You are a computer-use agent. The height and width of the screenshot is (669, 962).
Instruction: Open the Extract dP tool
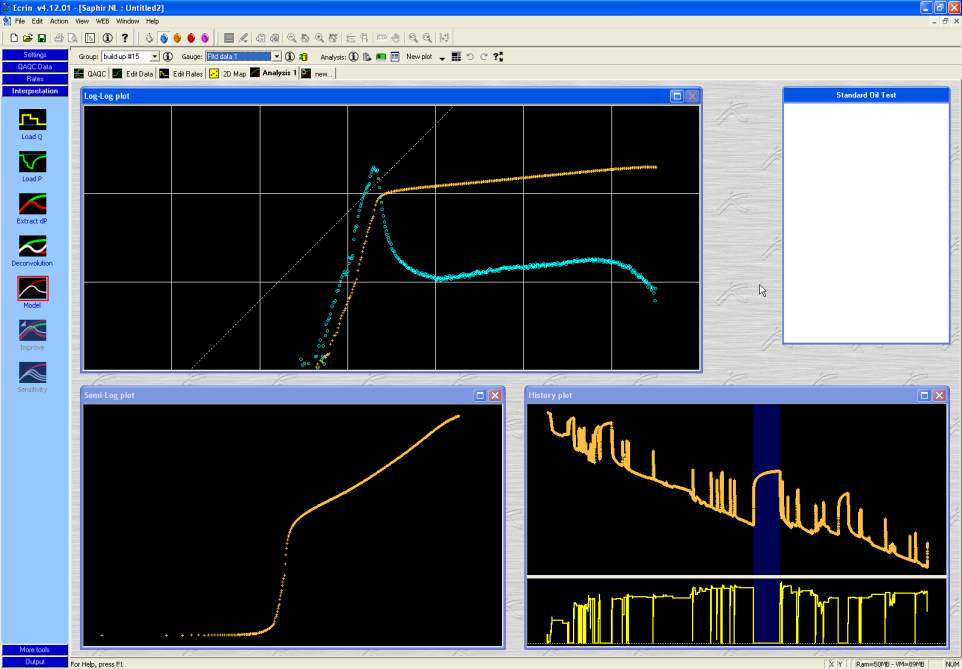coord(33,203)
